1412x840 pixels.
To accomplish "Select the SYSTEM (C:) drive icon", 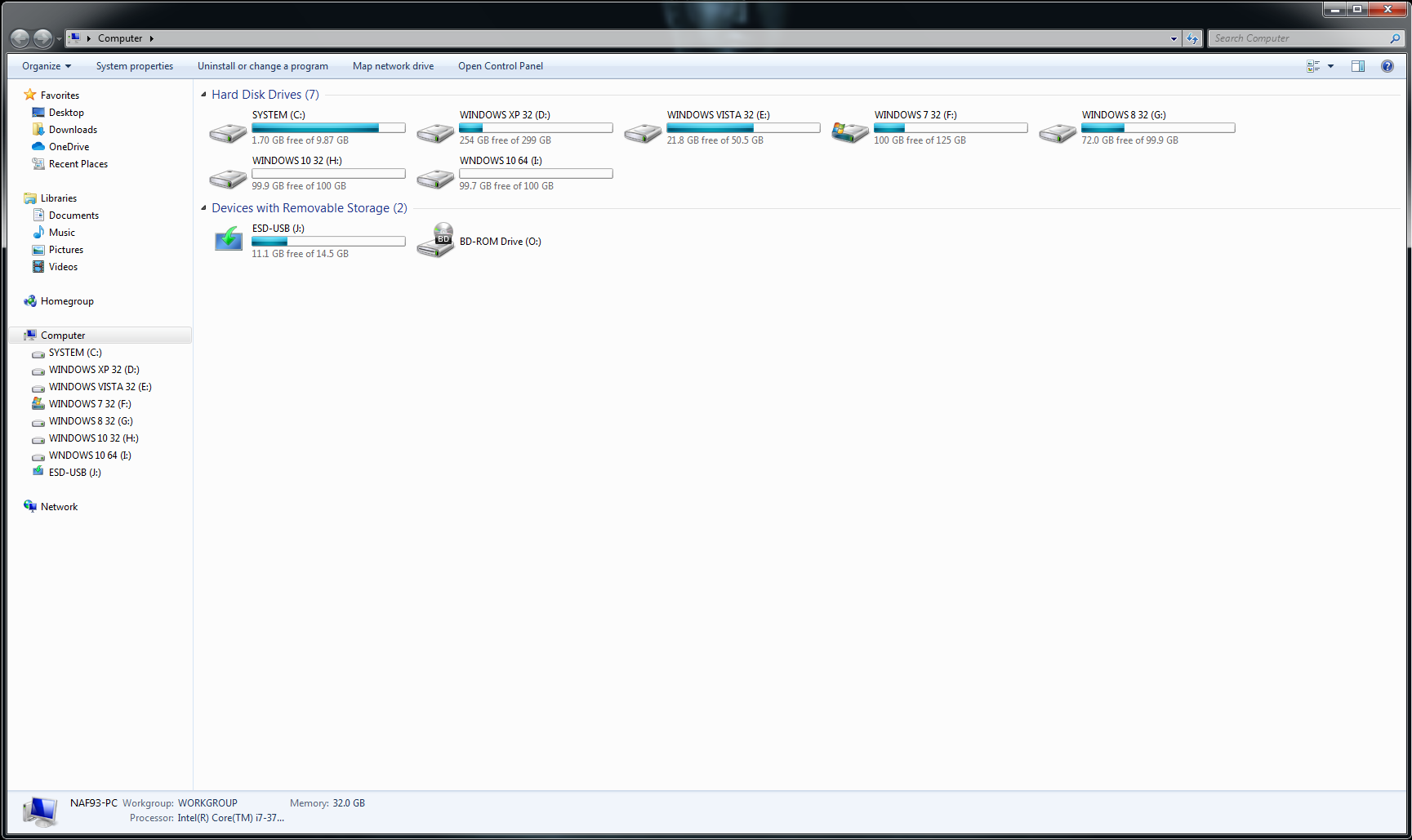I will click(x=228, y=133).
